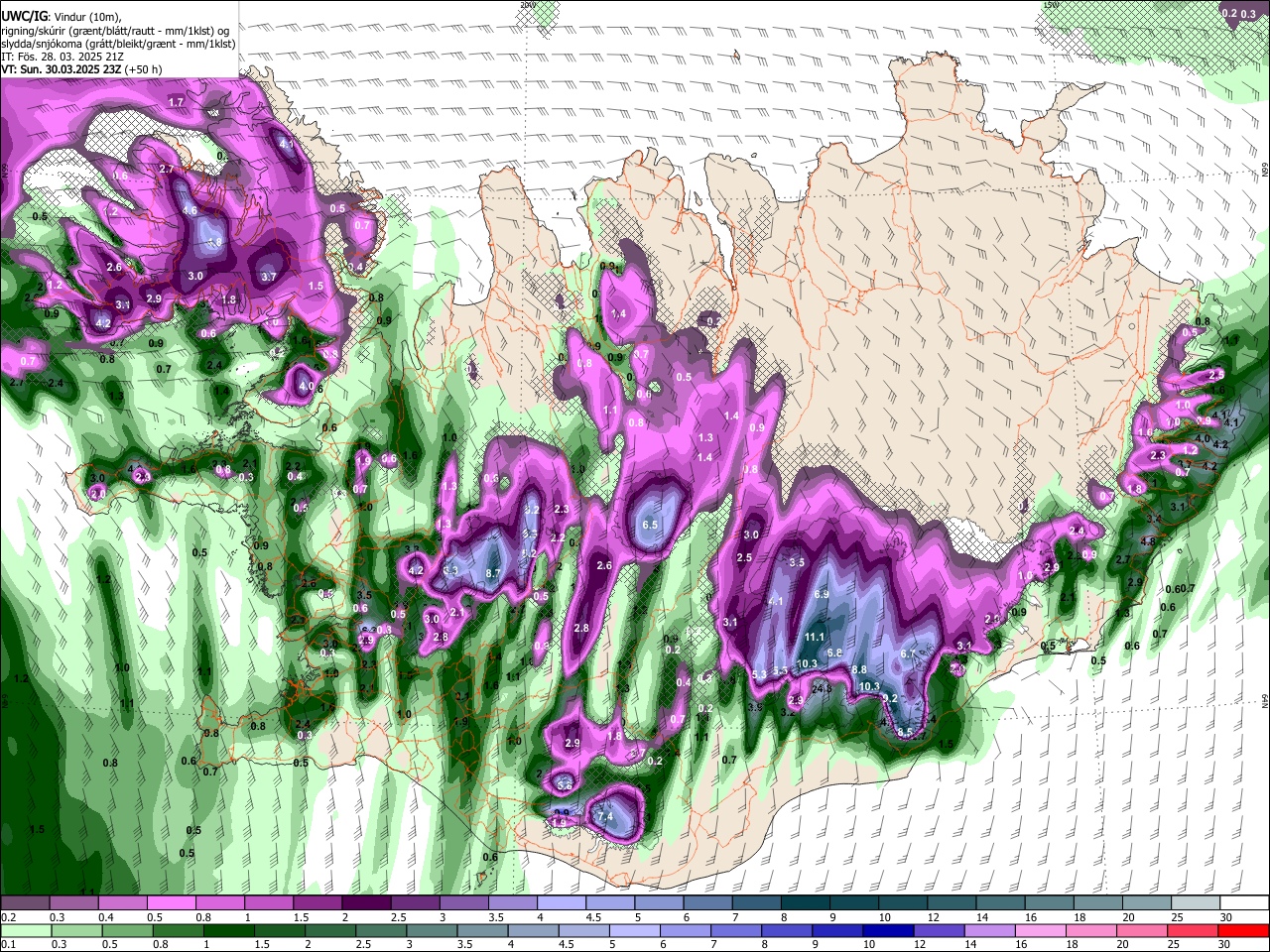Select the deep blue 10 mm rain legend swatch

pos(886,930)
